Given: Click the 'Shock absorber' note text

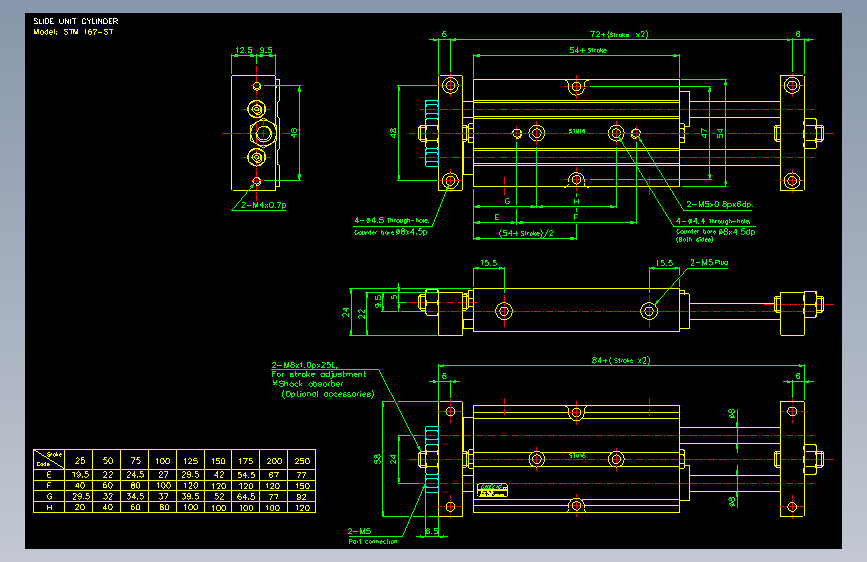Looking at the screenshot, I should click(x=311, y=384).
